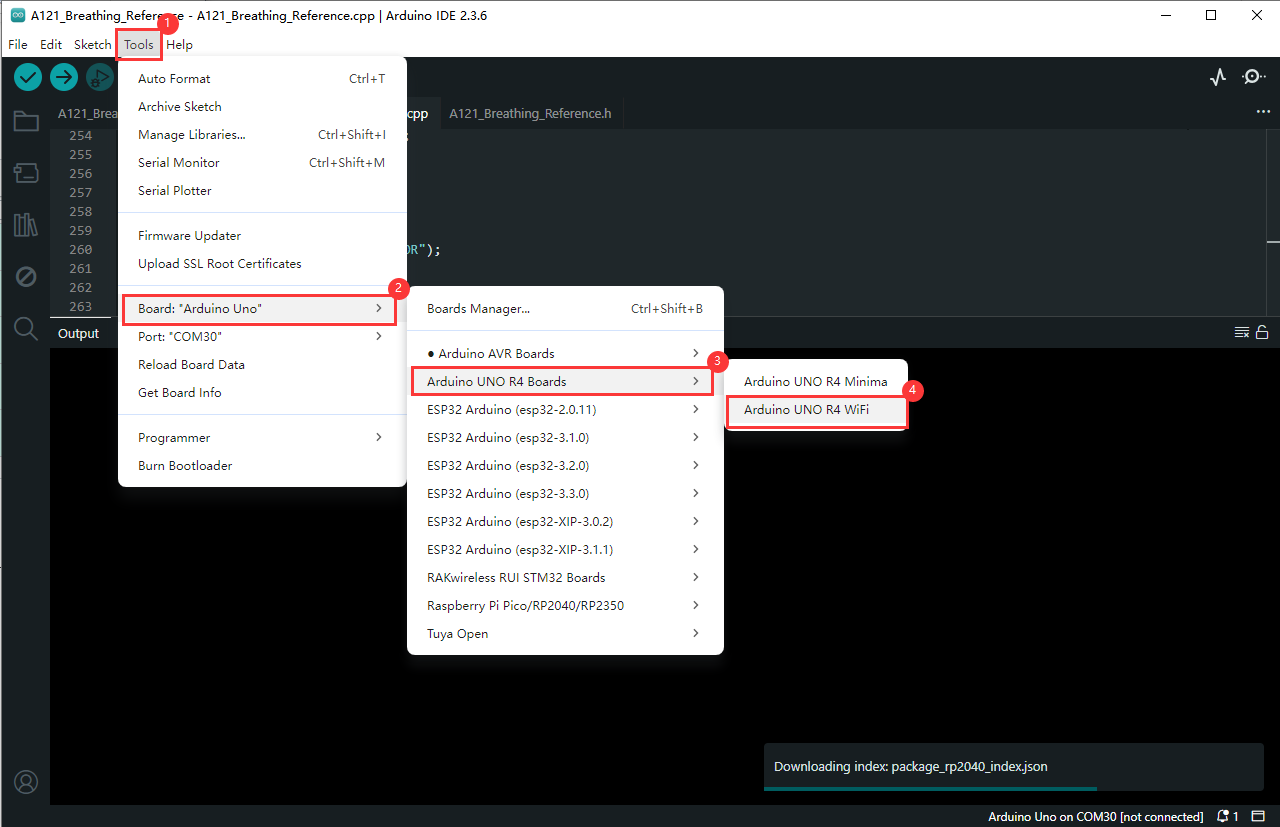
Task: Open the Boards Manager sidebar icon
Action: point(26,173)
